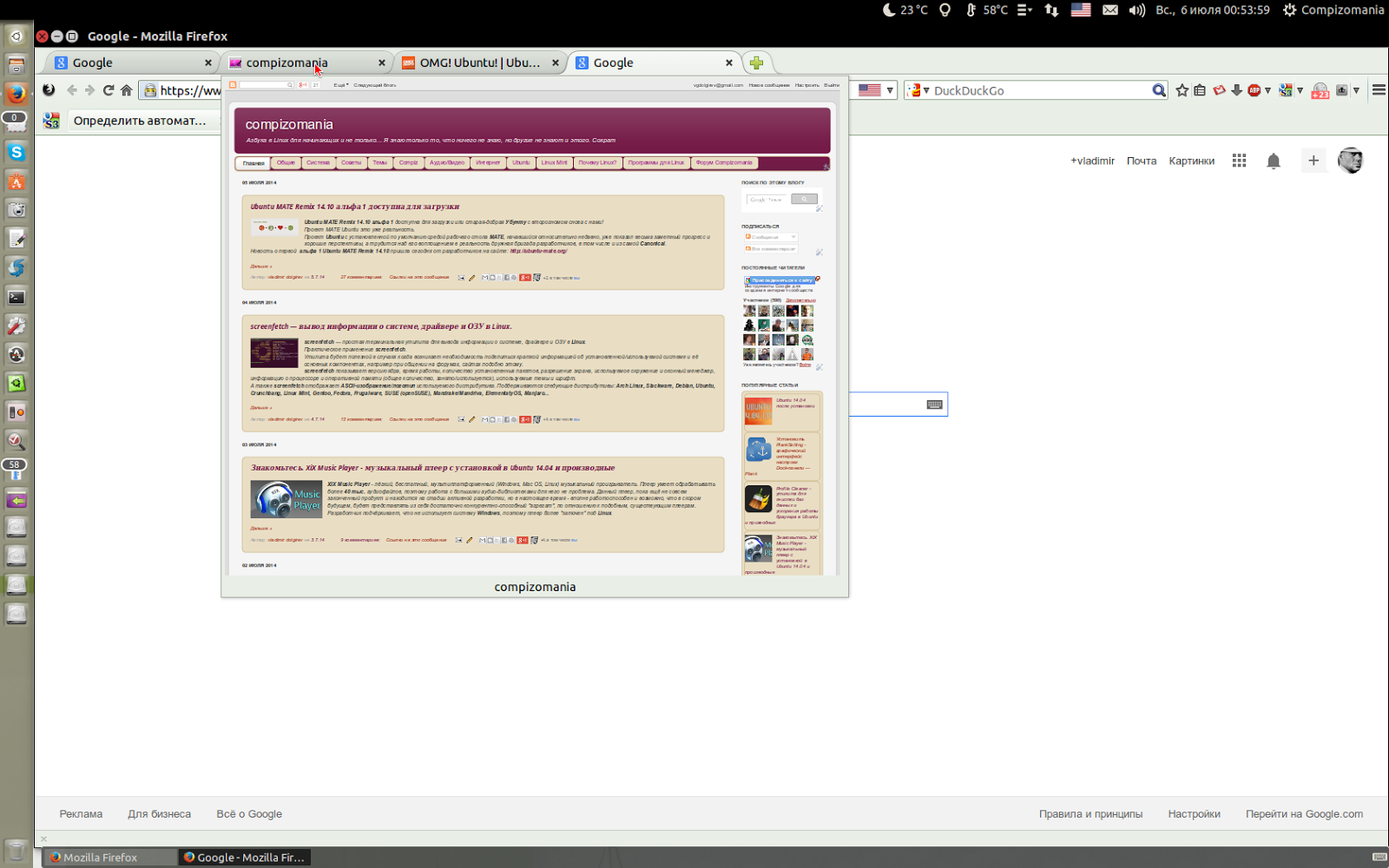Open the Реклама footer link
Image resolution: width=1389 pixels, height=868 pixels.
pyautogui.click(x=81, y=814)
